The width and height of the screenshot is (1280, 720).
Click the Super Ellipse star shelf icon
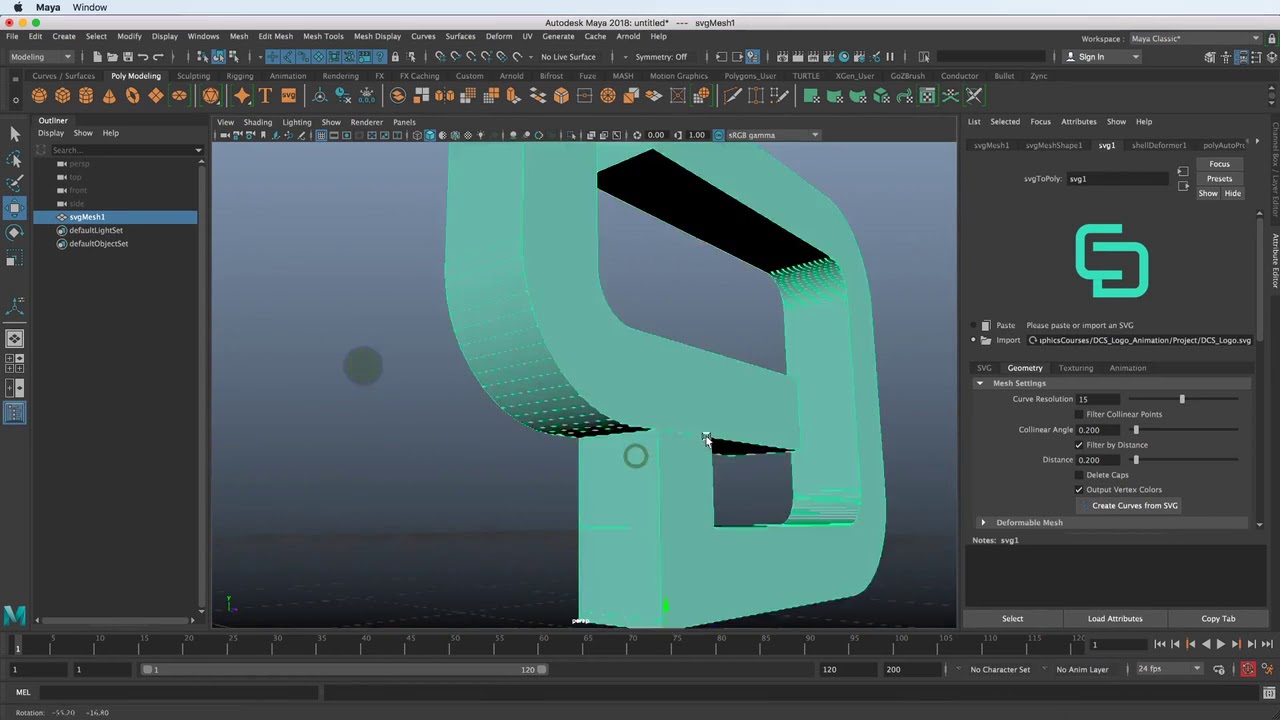pyautogui.click(x=242, y=96)
